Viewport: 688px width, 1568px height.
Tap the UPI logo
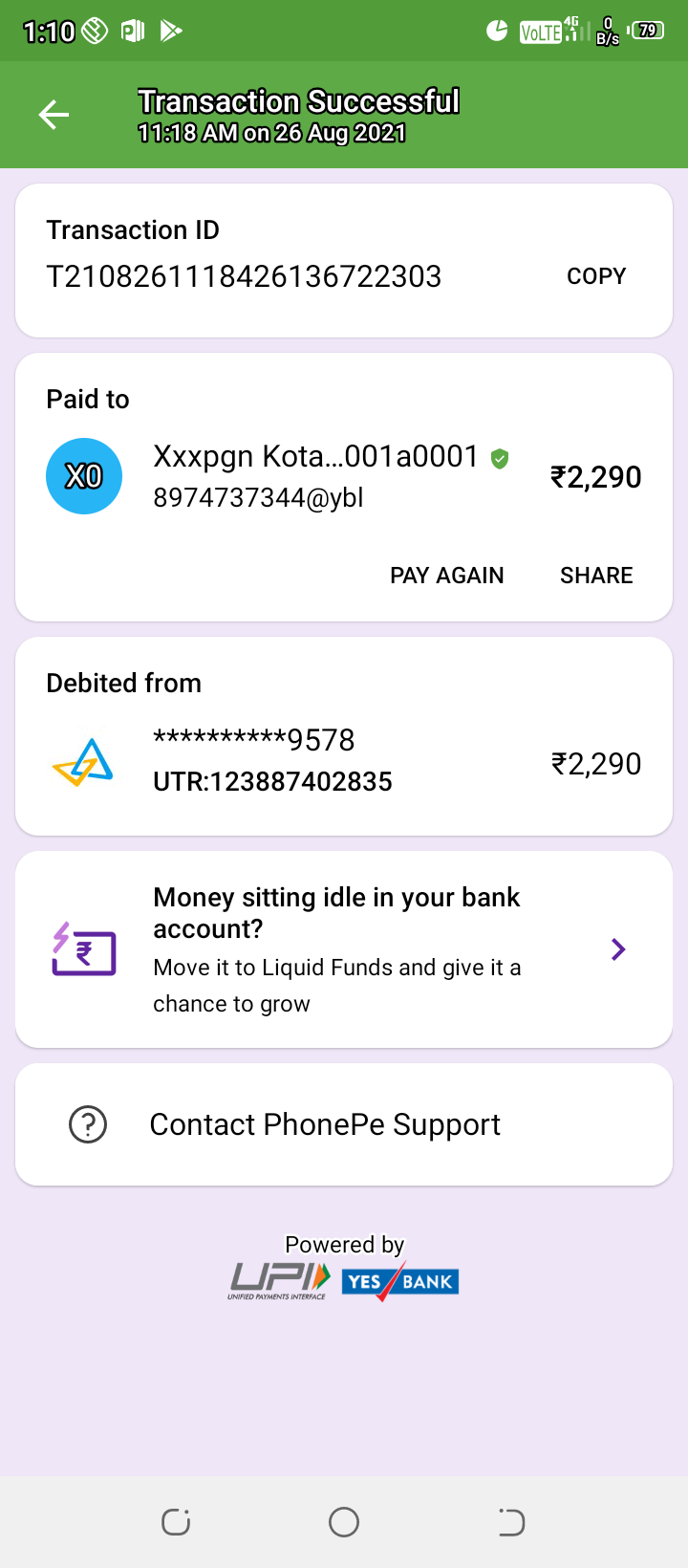coord(279,1281)
